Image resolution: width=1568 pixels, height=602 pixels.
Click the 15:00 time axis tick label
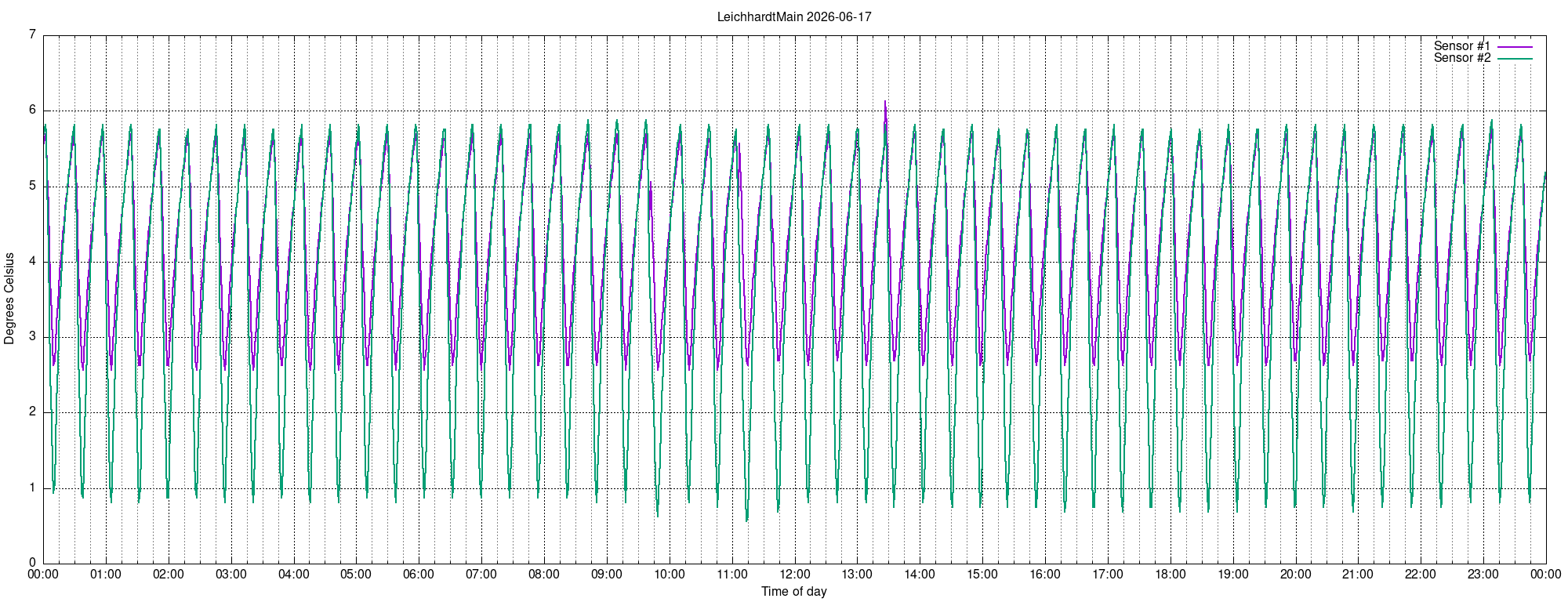pyautogui.click(x=982, y=574)
